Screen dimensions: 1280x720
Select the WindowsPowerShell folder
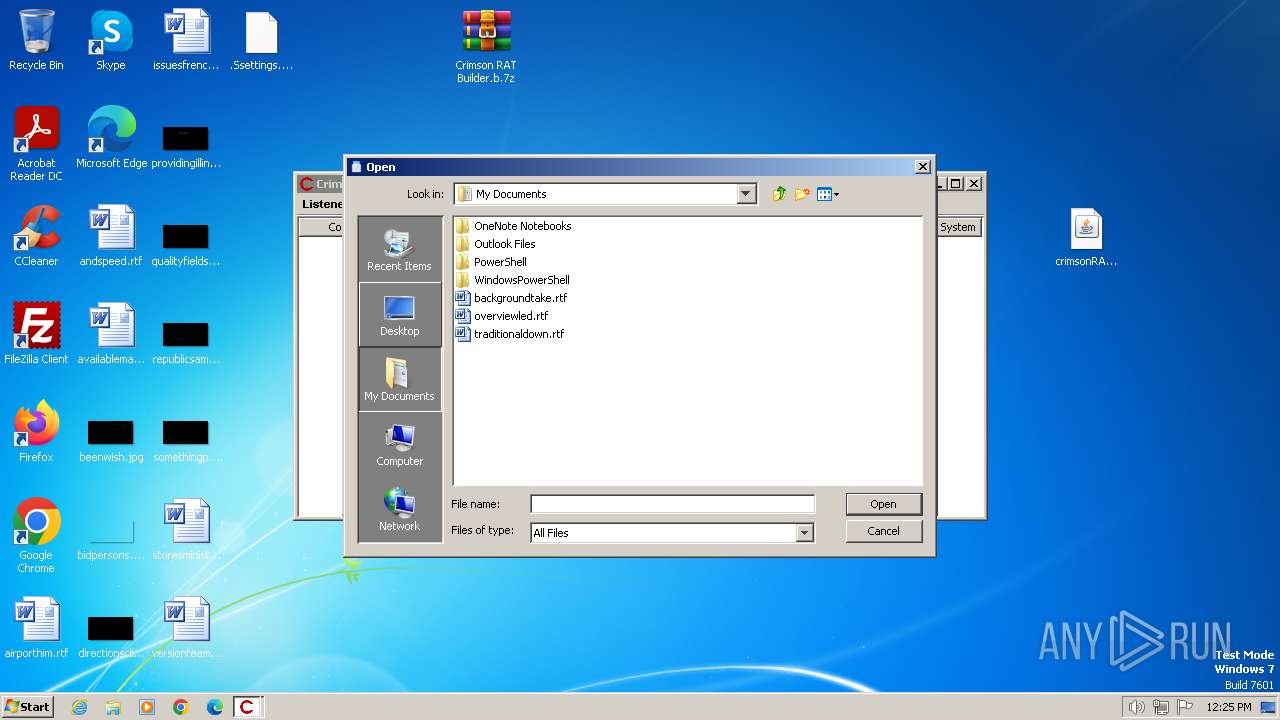[512, 280]
